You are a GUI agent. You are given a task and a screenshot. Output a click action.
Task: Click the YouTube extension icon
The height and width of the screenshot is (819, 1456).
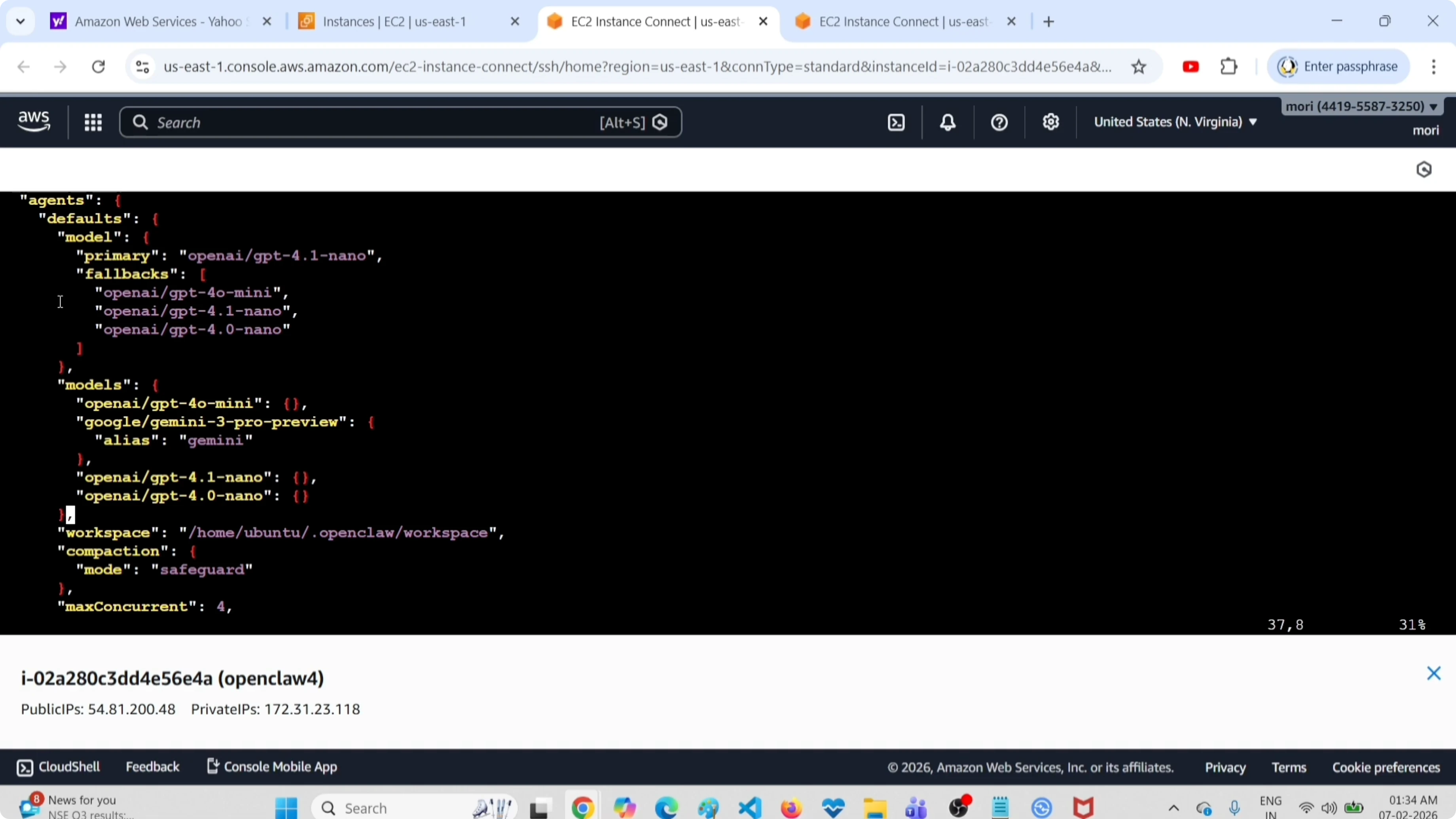[x=1191, y=67]
